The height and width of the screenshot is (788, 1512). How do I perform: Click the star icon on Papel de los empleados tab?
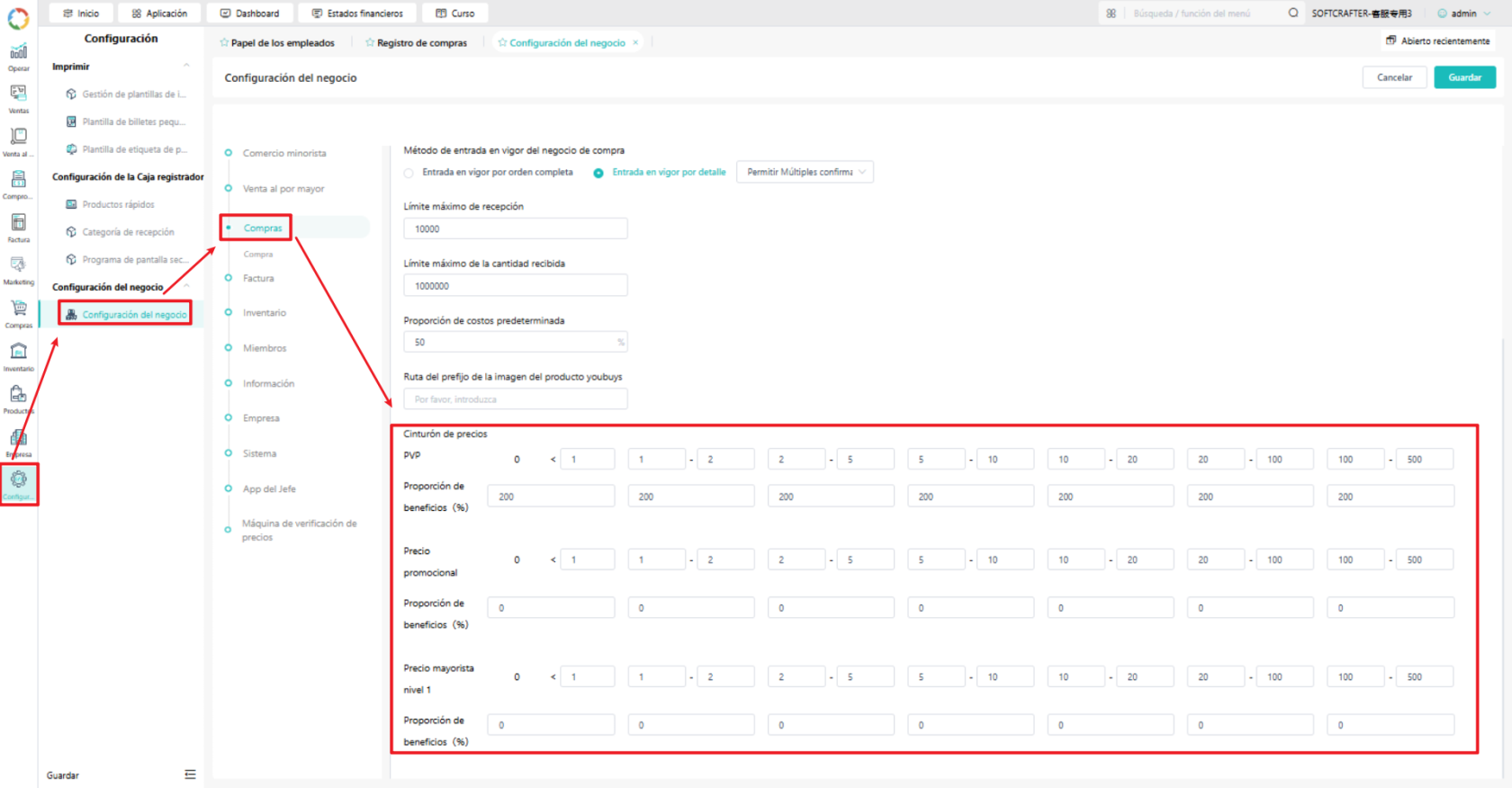(224, 42)
